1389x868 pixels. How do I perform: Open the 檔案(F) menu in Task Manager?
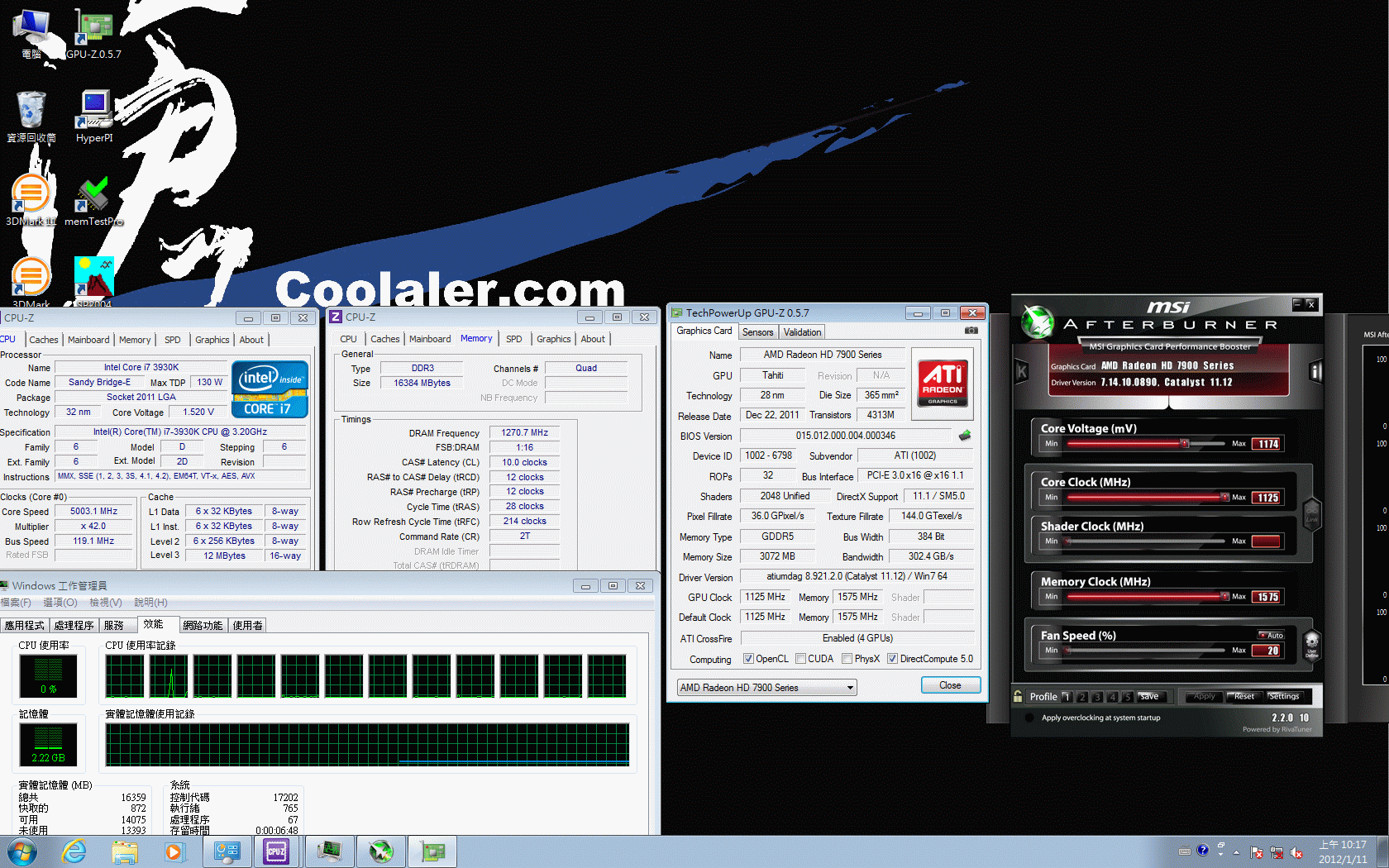point(15,603)
